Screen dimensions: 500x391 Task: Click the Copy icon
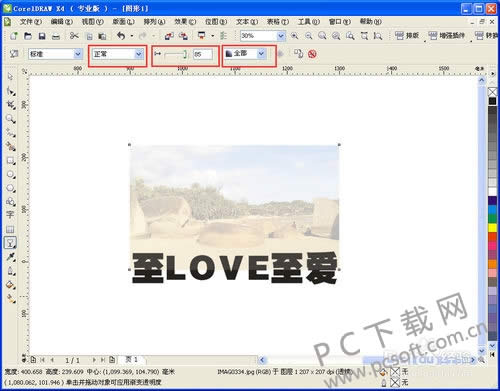89,36
